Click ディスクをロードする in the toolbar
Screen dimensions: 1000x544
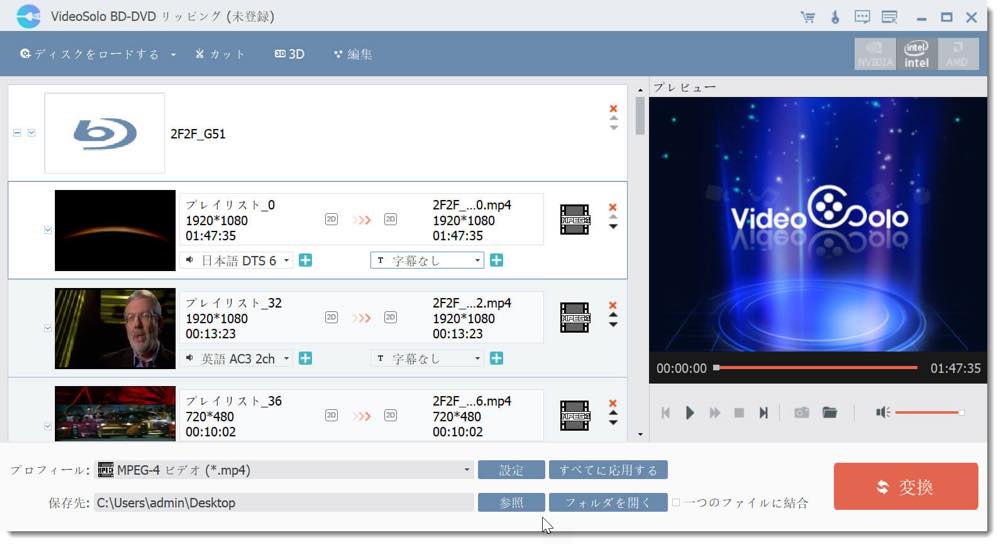point(89,54)
